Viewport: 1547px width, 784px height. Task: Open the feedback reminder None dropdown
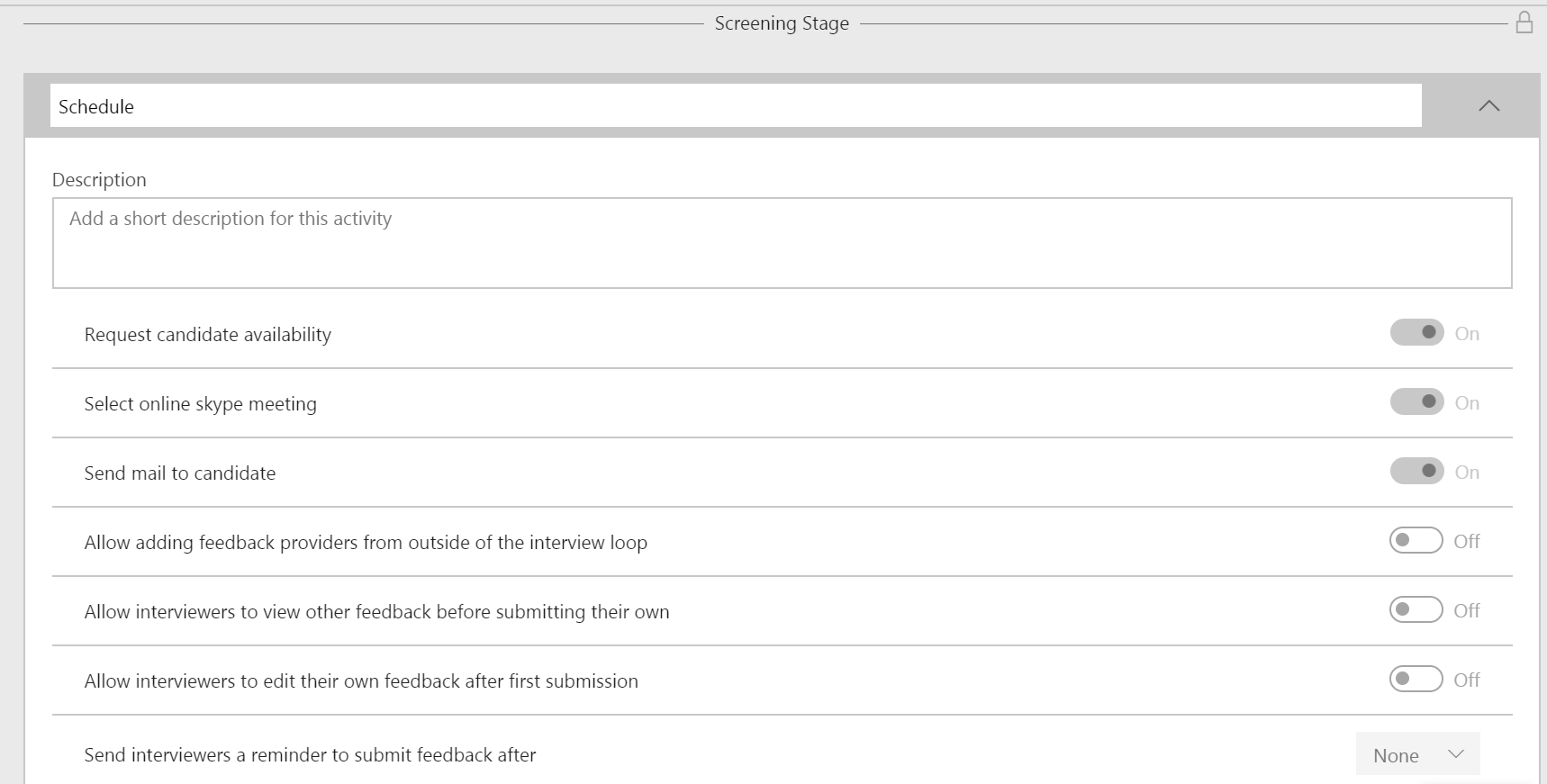1416,755
